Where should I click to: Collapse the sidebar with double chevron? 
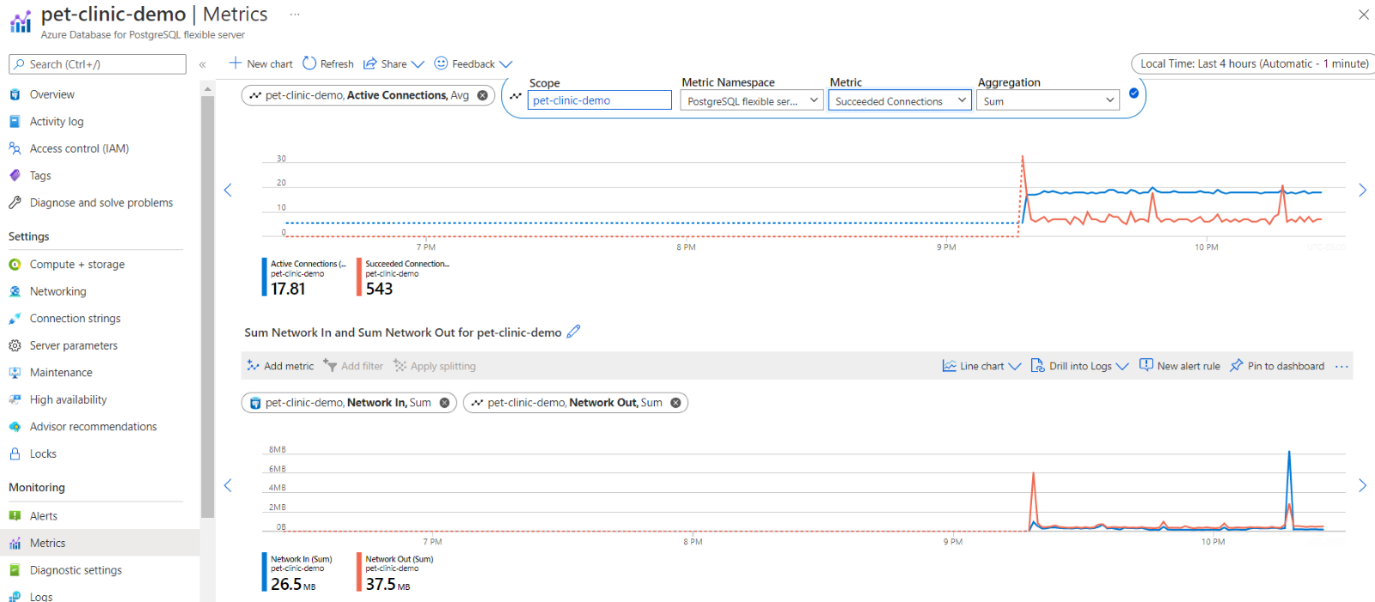(202, 64)
